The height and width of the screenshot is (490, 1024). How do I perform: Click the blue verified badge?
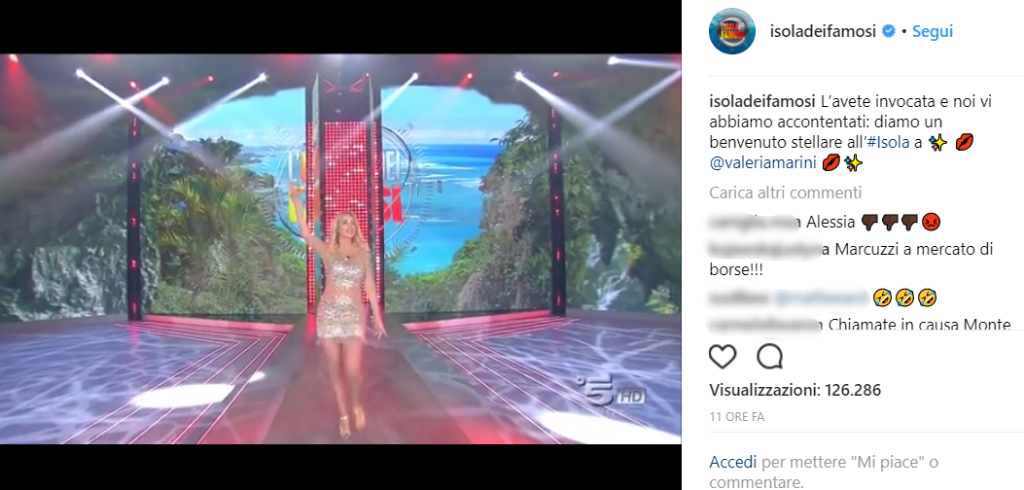coord(889,31)
